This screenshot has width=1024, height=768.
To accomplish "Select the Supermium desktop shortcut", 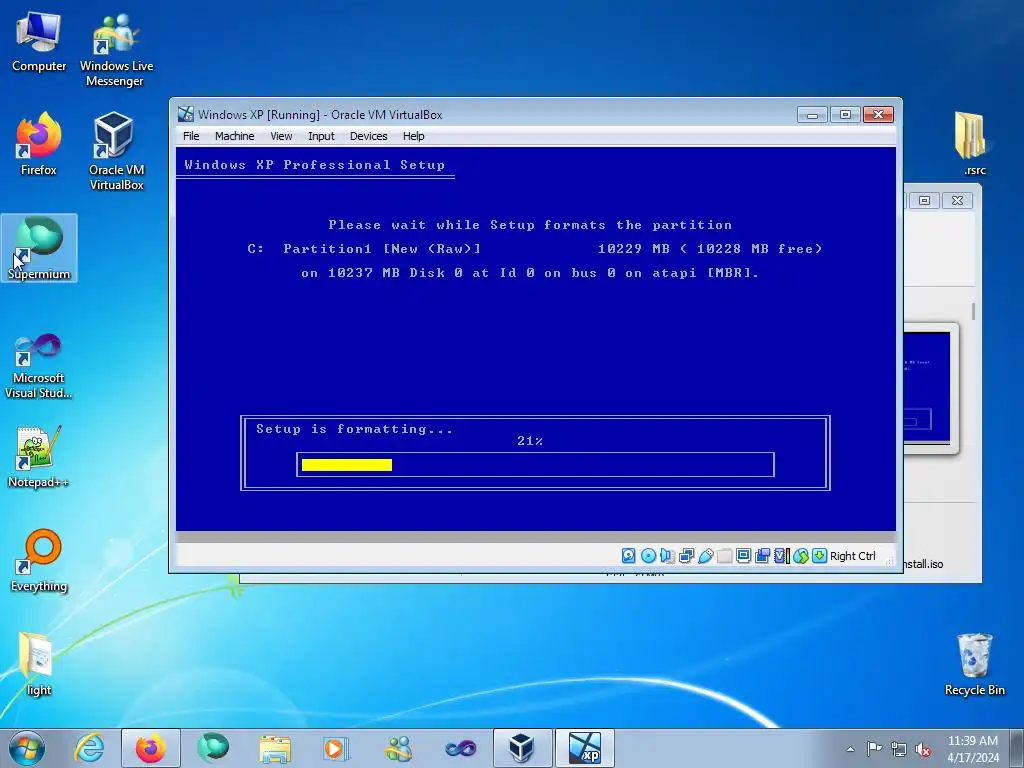I will pyautogui.click(x=39, y=248).
